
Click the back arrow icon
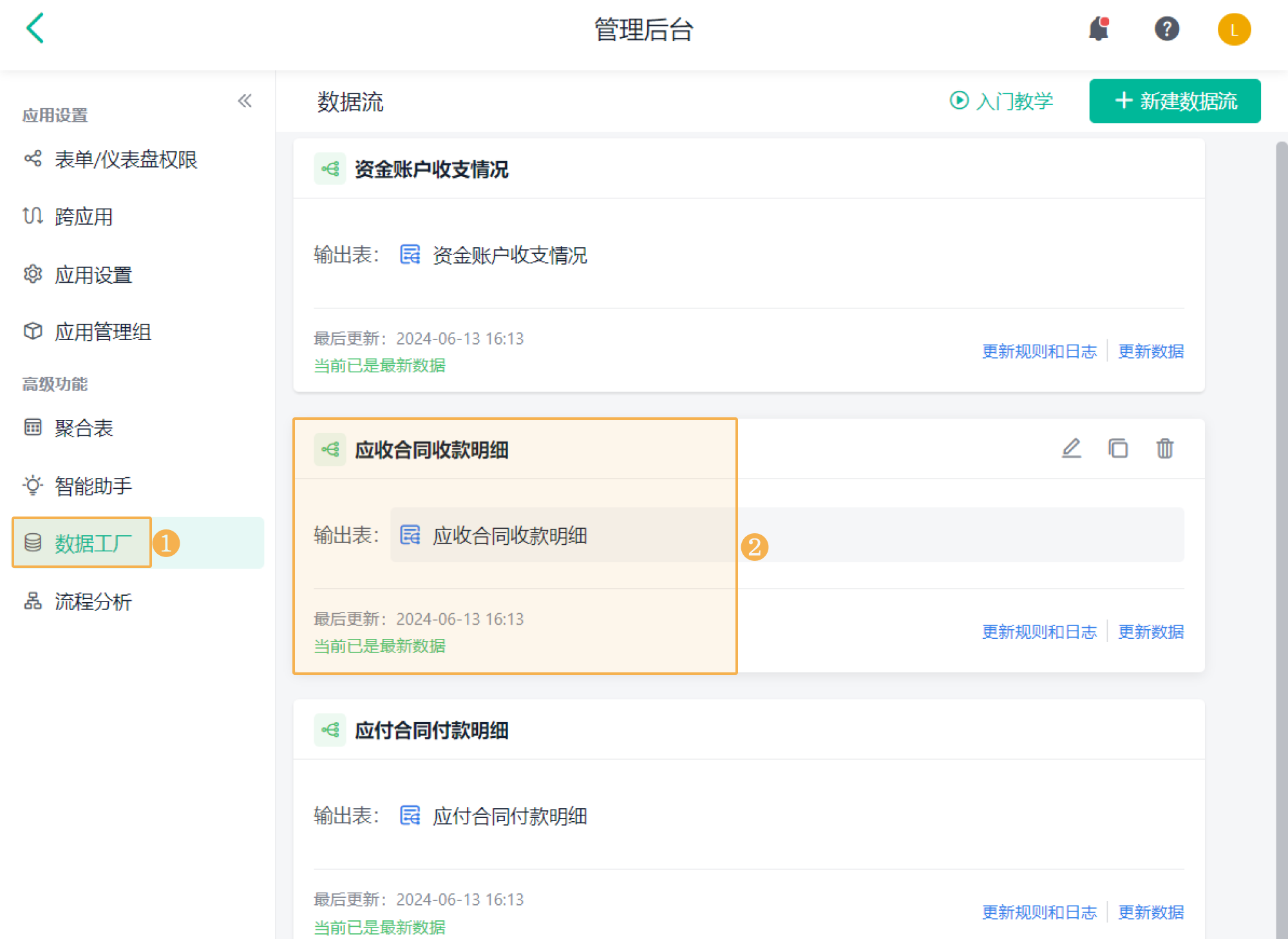click(x=35, y=29)
